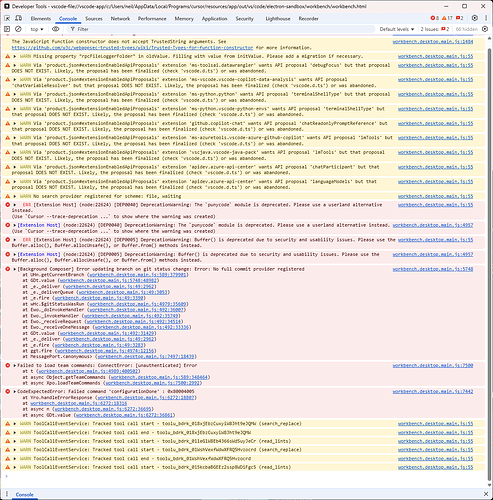Show the console sidebar panel icon
Image resolution: width=493 pixels, height=500 pixels.
click(7, 29)
